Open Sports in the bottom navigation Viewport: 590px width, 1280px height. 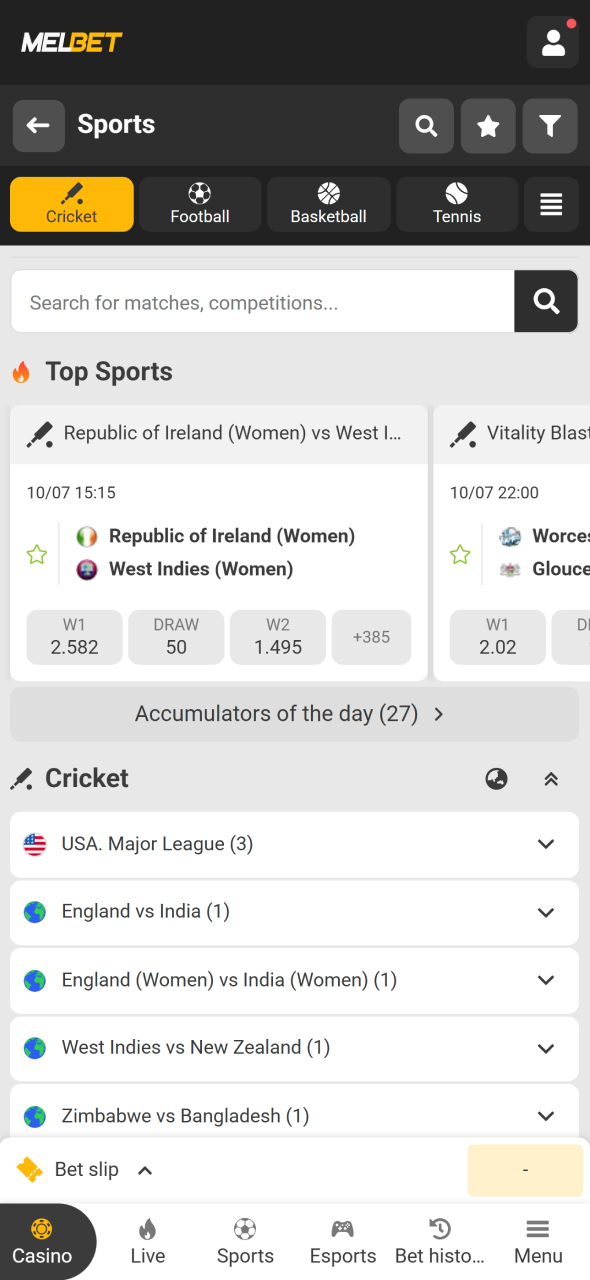(x=245, y=1242)
